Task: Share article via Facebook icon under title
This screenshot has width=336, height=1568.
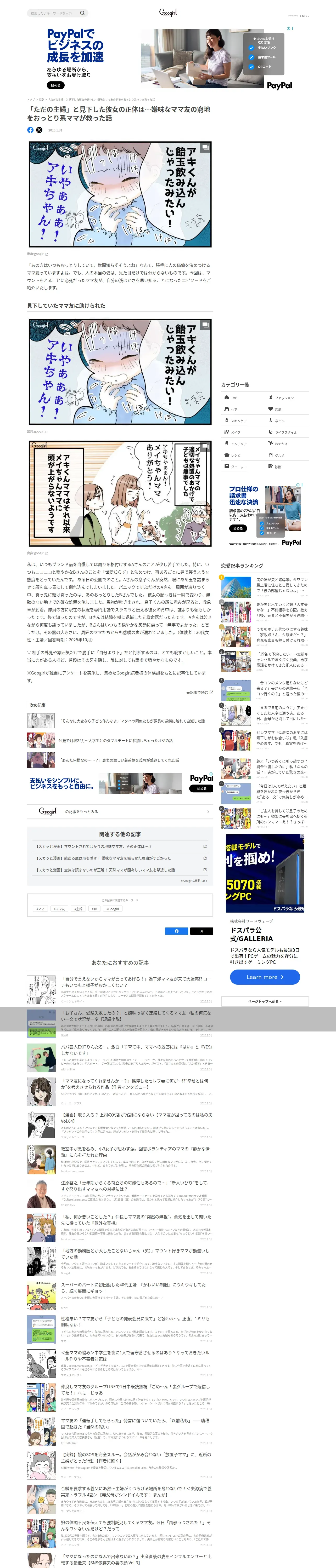Action: (31, 130)
